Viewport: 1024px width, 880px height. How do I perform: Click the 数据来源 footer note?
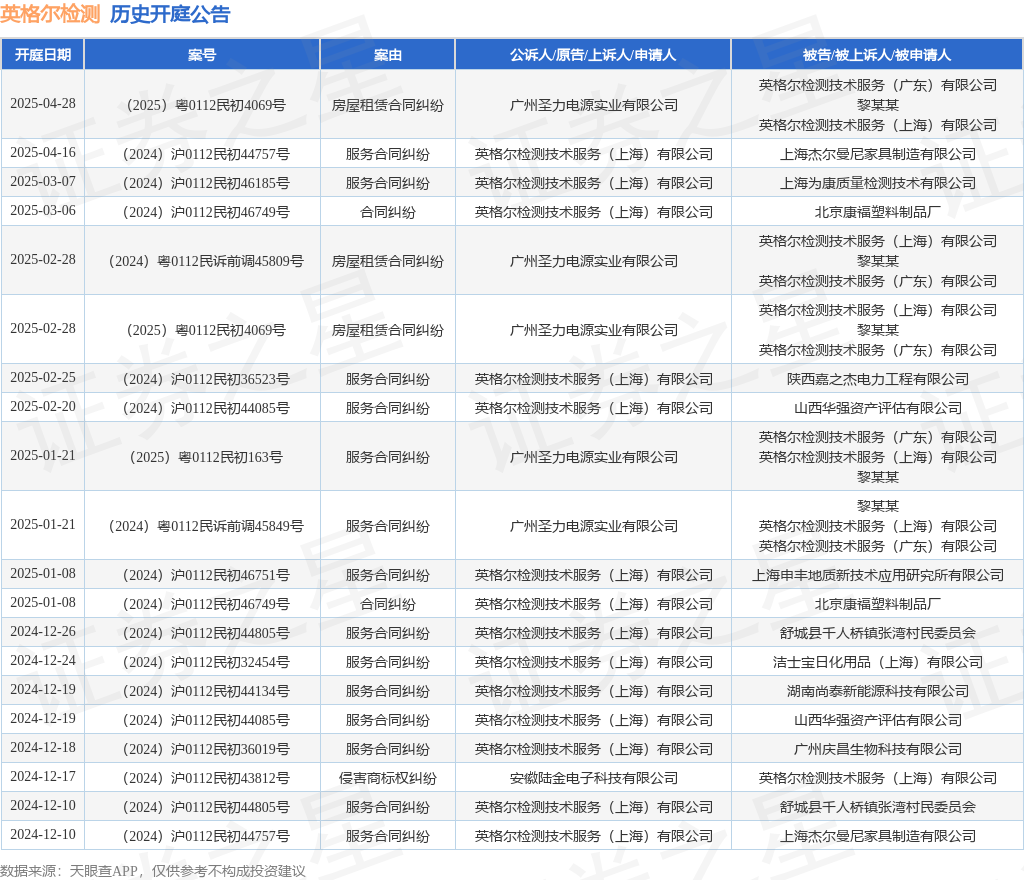click(153, 871)
